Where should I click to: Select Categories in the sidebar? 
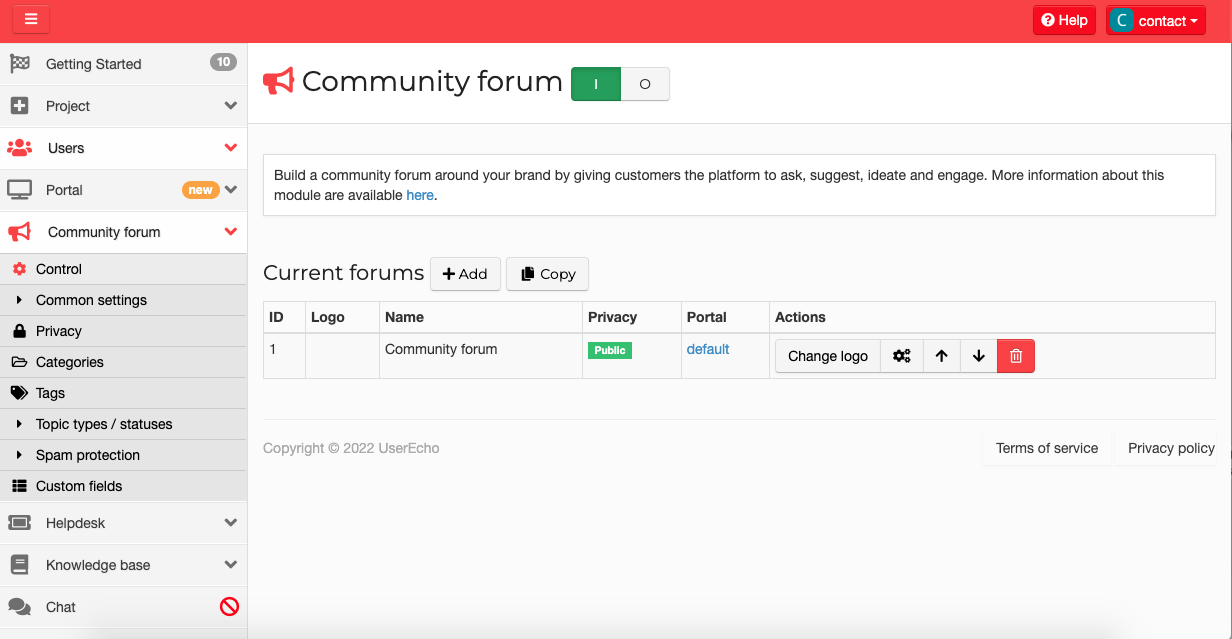click(x=123, y=362)
